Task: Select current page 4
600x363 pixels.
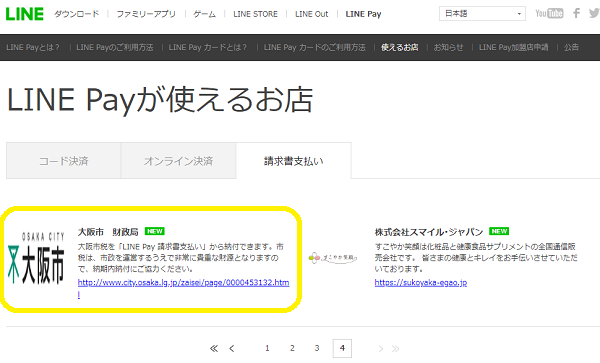Action: tap(342, 348)
